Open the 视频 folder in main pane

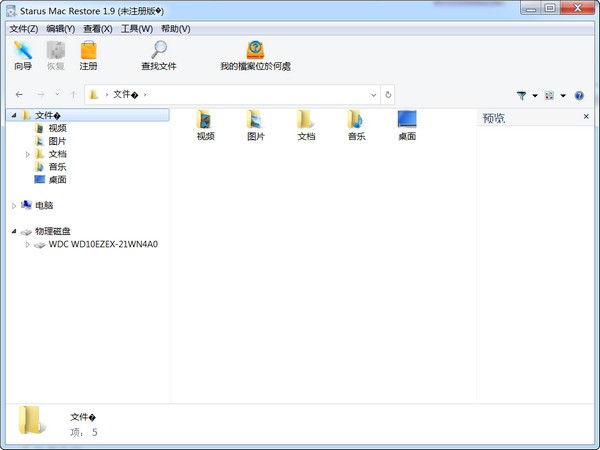pyautogui.click(x=205, y=126)
